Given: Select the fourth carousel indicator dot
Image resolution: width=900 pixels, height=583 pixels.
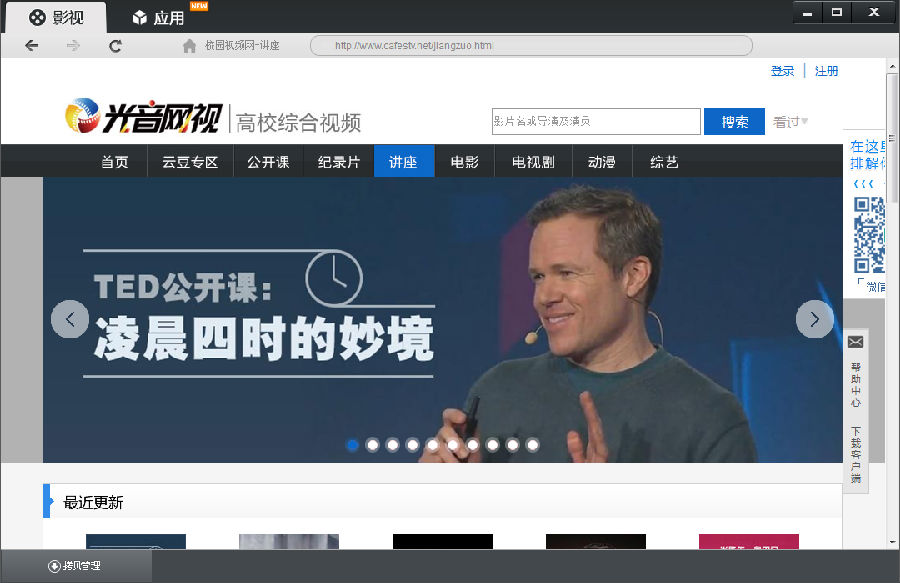Looking at the screenshot, I should (x=413, y=445).
